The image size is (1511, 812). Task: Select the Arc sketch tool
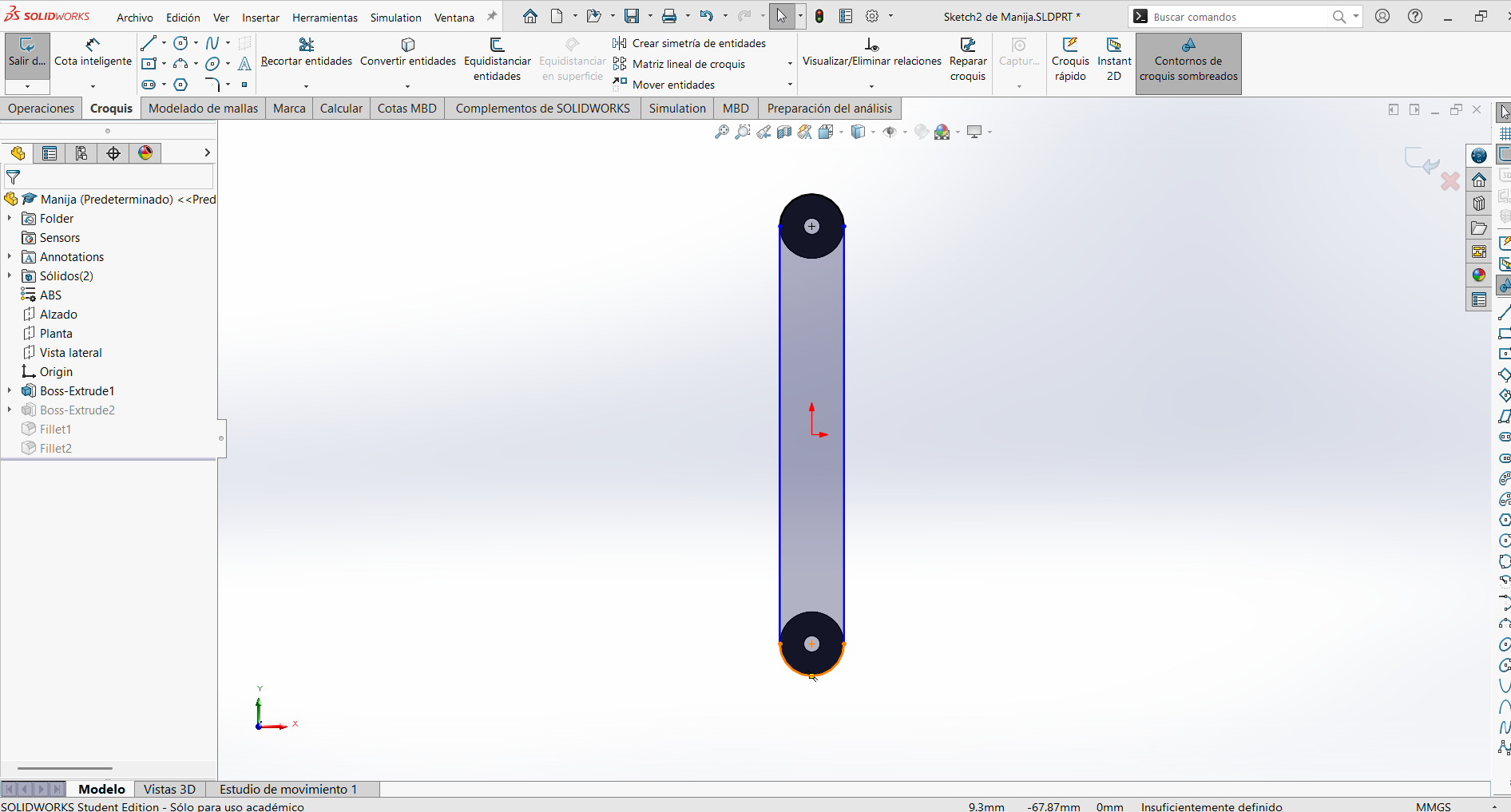tap(181, 64)
